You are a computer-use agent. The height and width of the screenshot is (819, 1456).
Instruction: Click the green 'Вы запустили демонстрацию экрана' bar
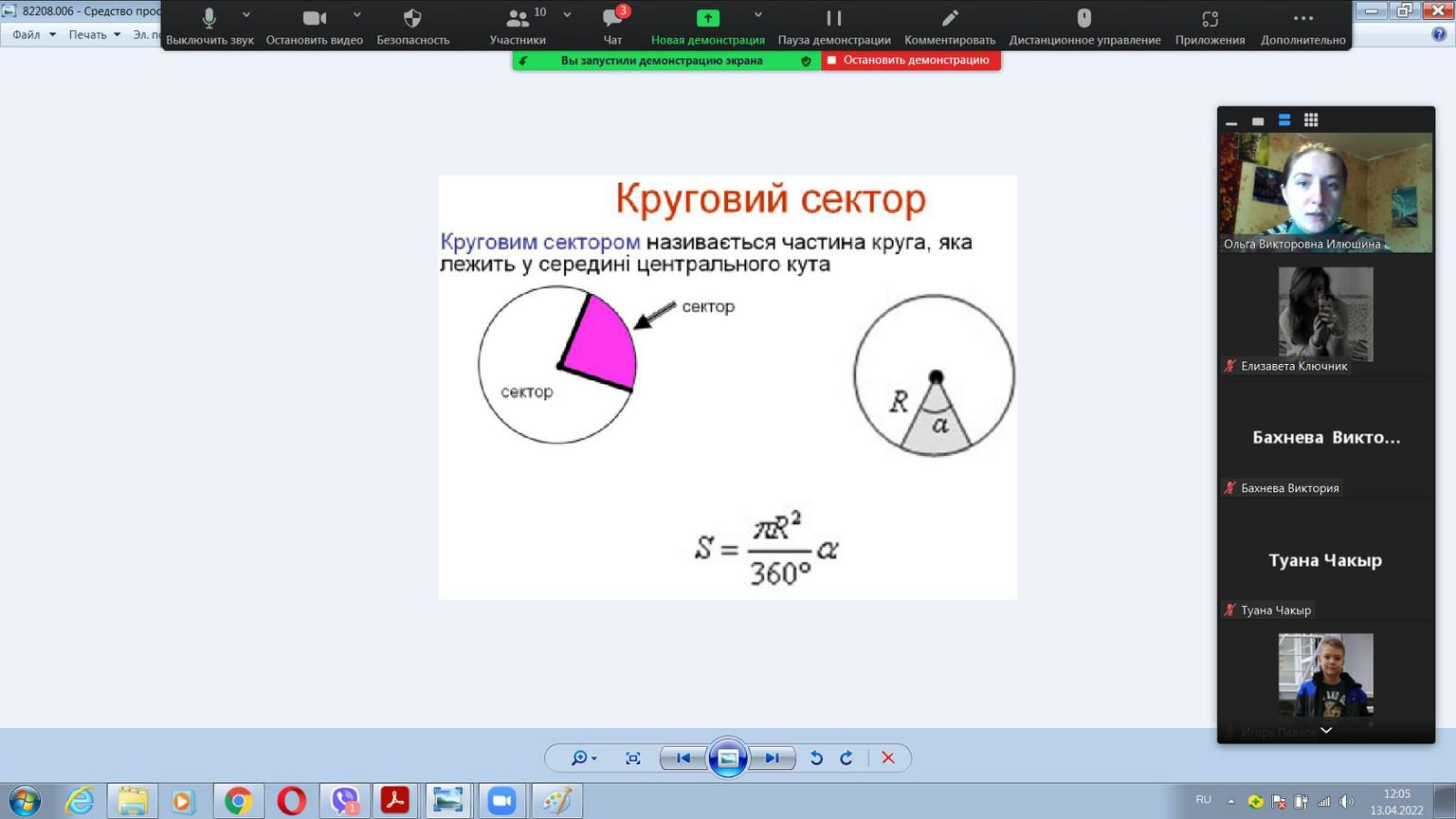(666, 60)
